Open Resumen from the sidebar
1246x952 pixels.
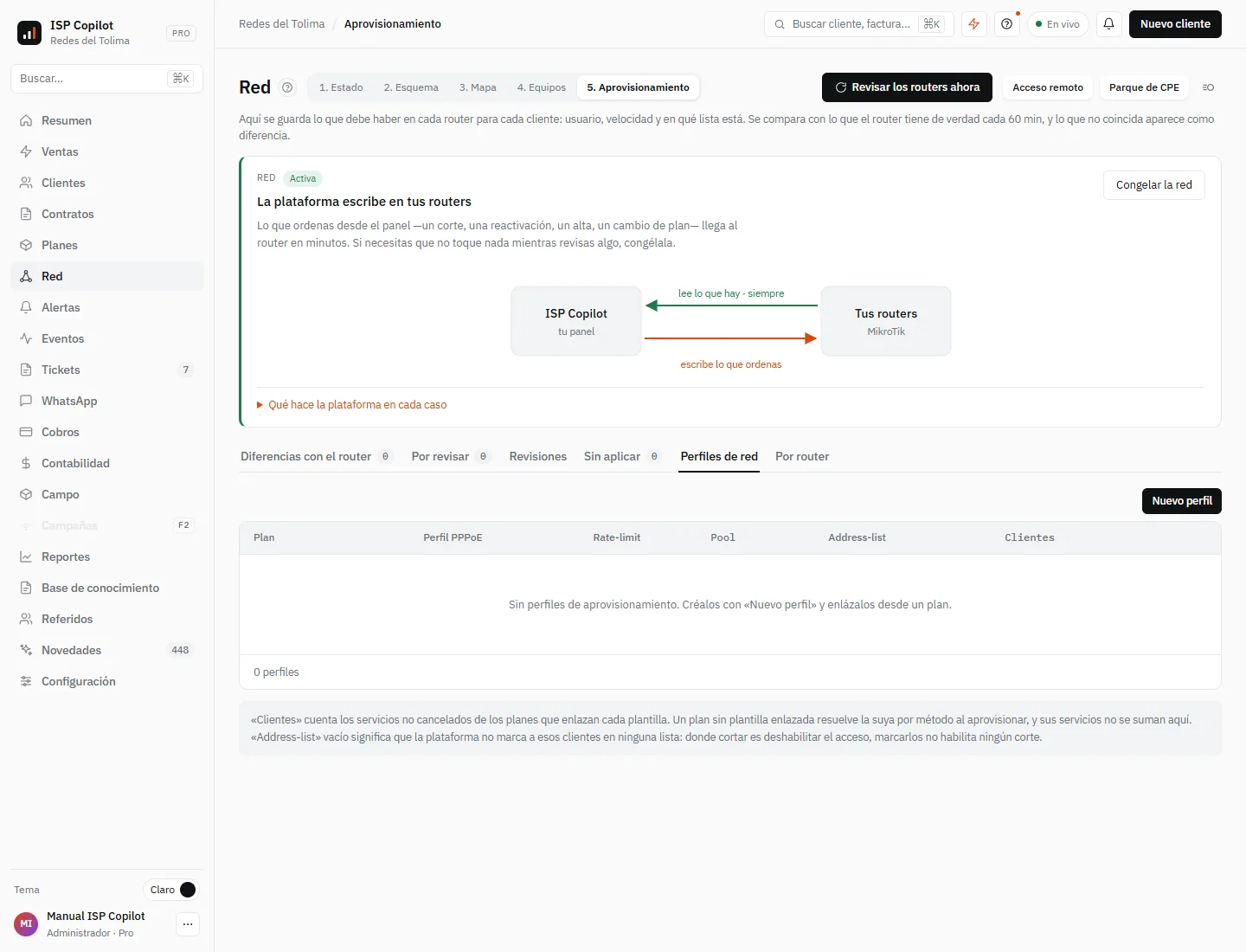coord(107,120)
